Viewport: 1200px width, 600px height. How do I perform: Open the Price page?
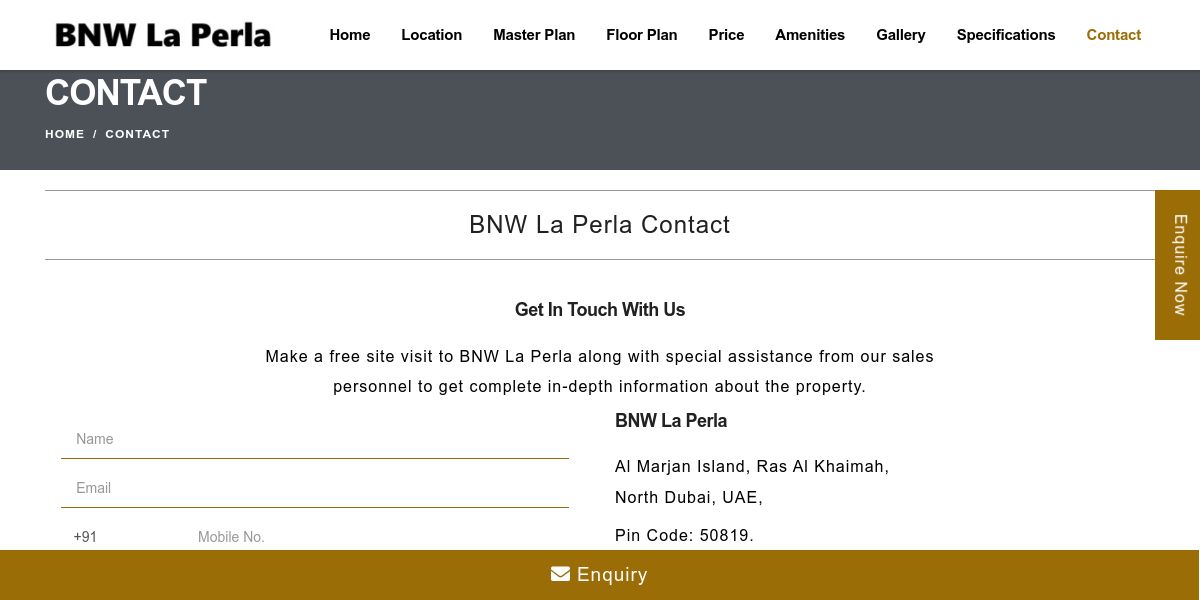[726, 35]
